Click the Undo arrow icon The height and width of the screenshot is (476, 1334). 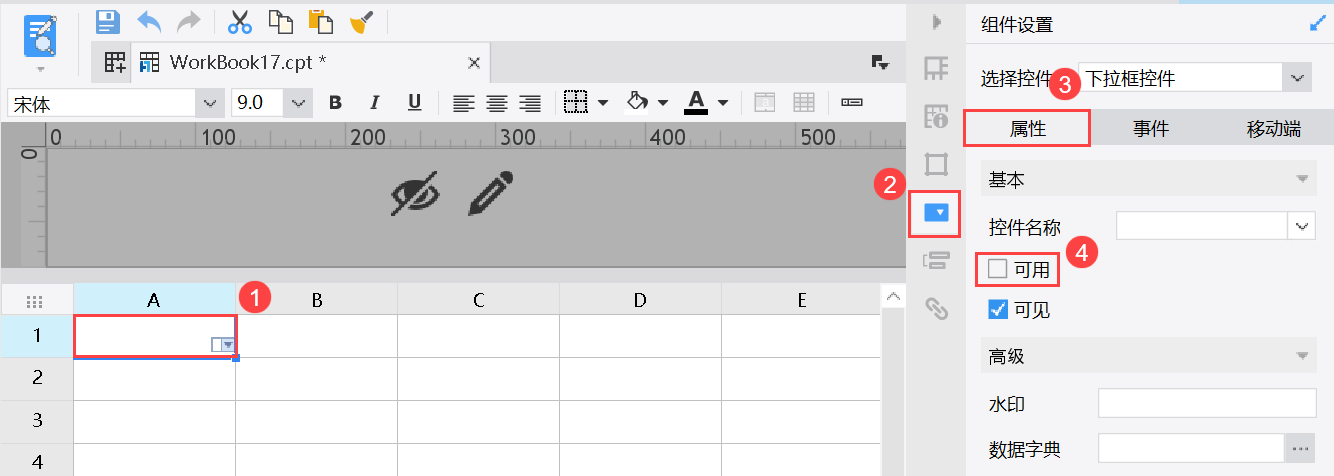click(149, 21)
